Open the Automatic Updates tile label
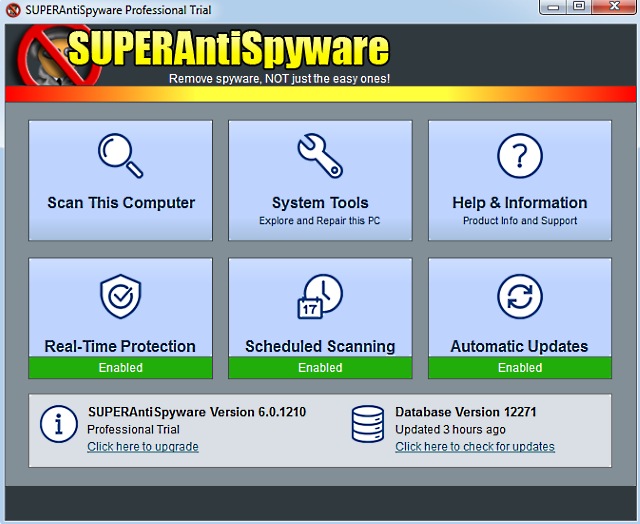Viewport: 640px width, 524px height. click(519, 346)
